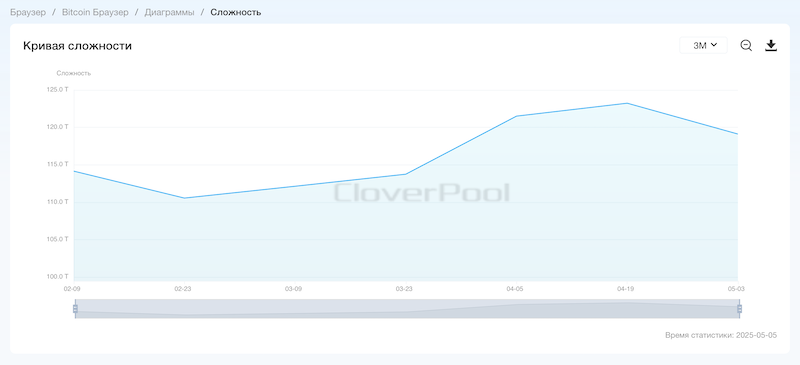Click the 02-23 date label

pos(183,289)
